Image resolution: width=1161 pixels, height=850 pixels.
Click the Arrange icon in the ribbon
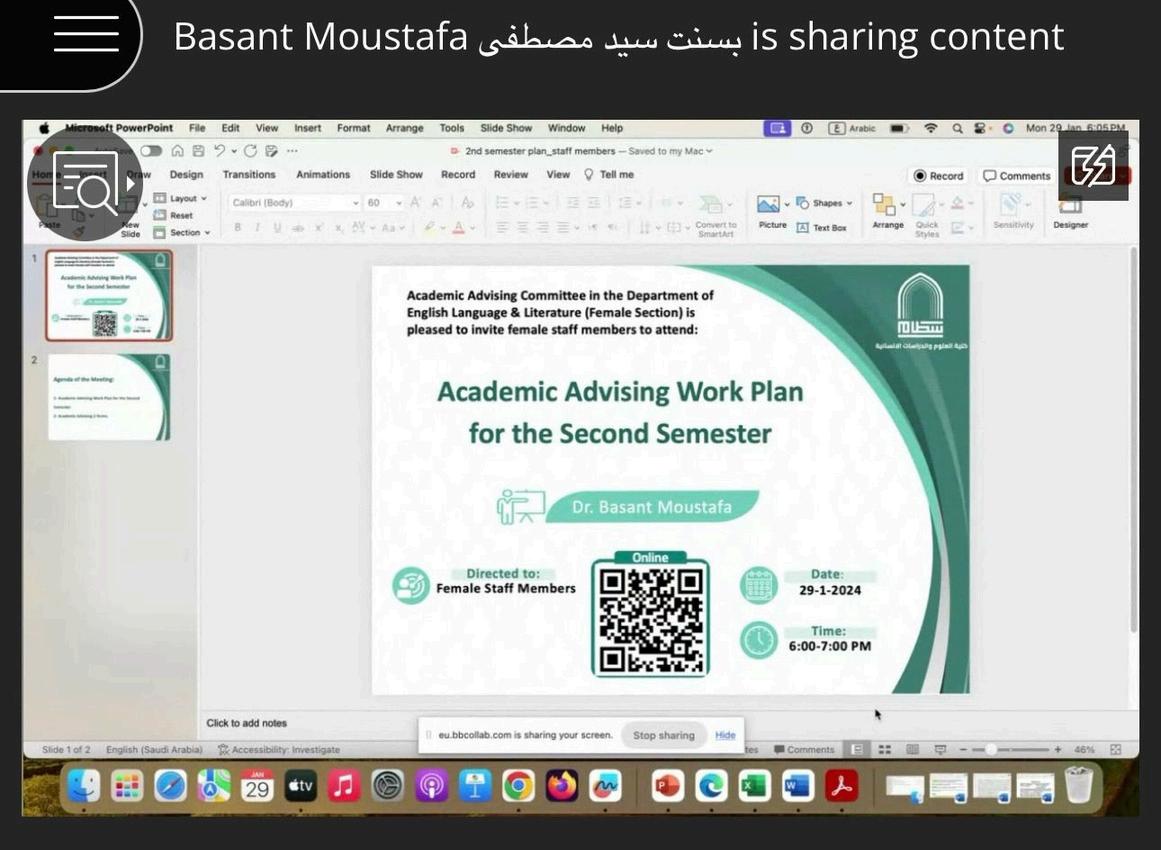(x=884, y=204)
